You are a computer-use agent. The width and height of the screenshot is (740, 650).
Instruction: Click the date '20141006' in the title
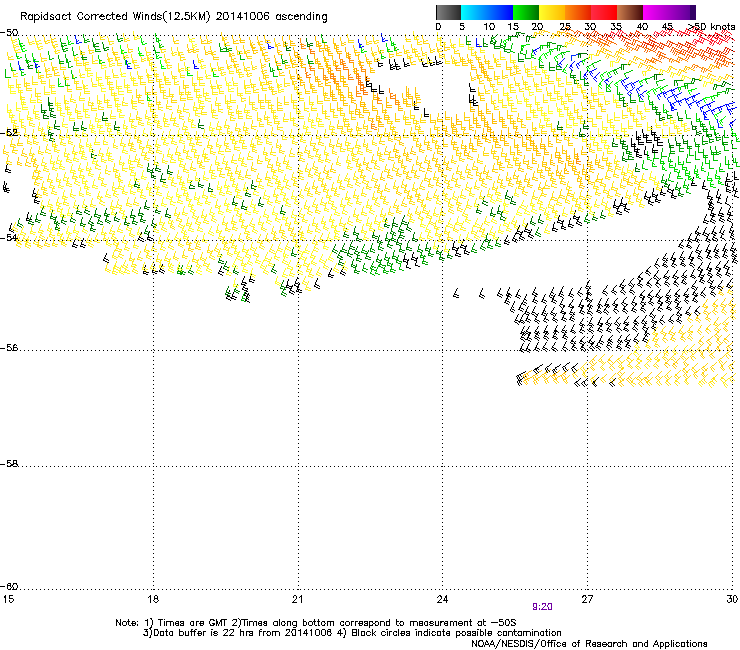243,17
